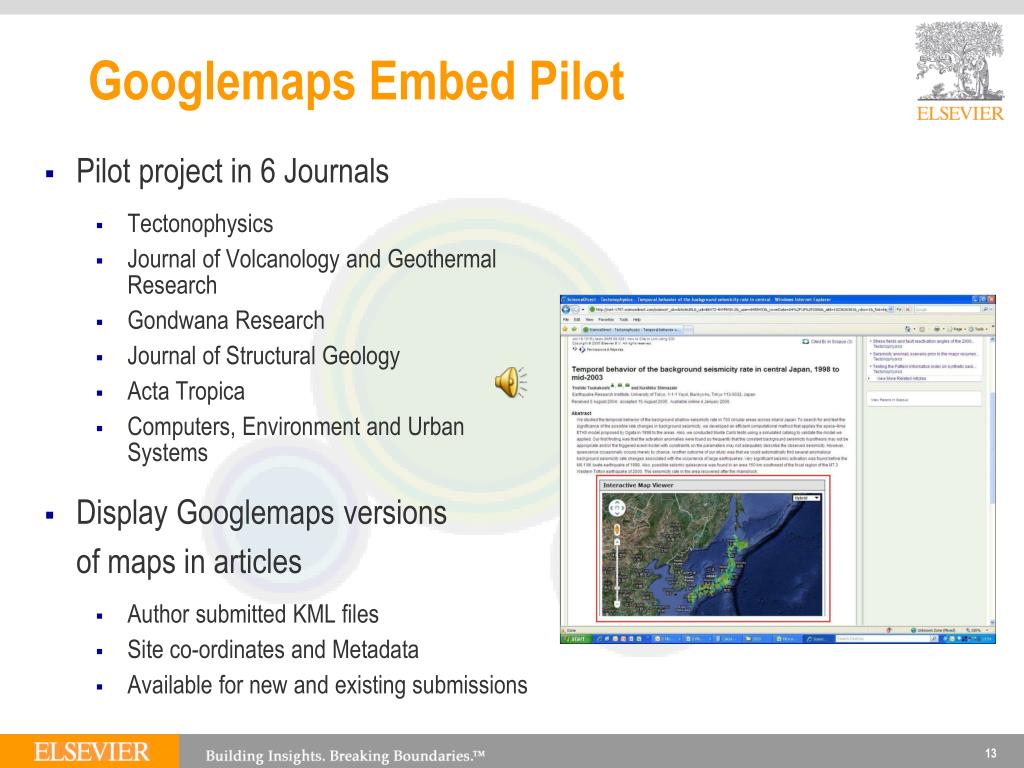
Task: Click Journal of Volcanology and Geothermal Research
Action: [x=312, y=272]
